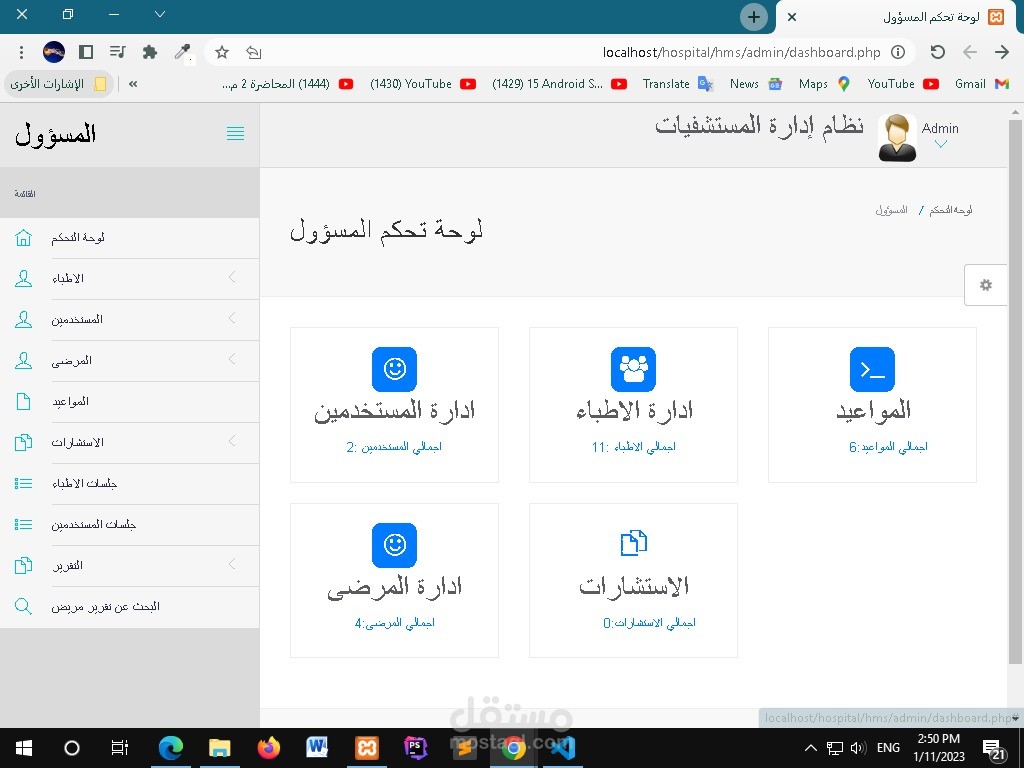Click the list icon beside جلسات المستخدمين

[24, 524]
